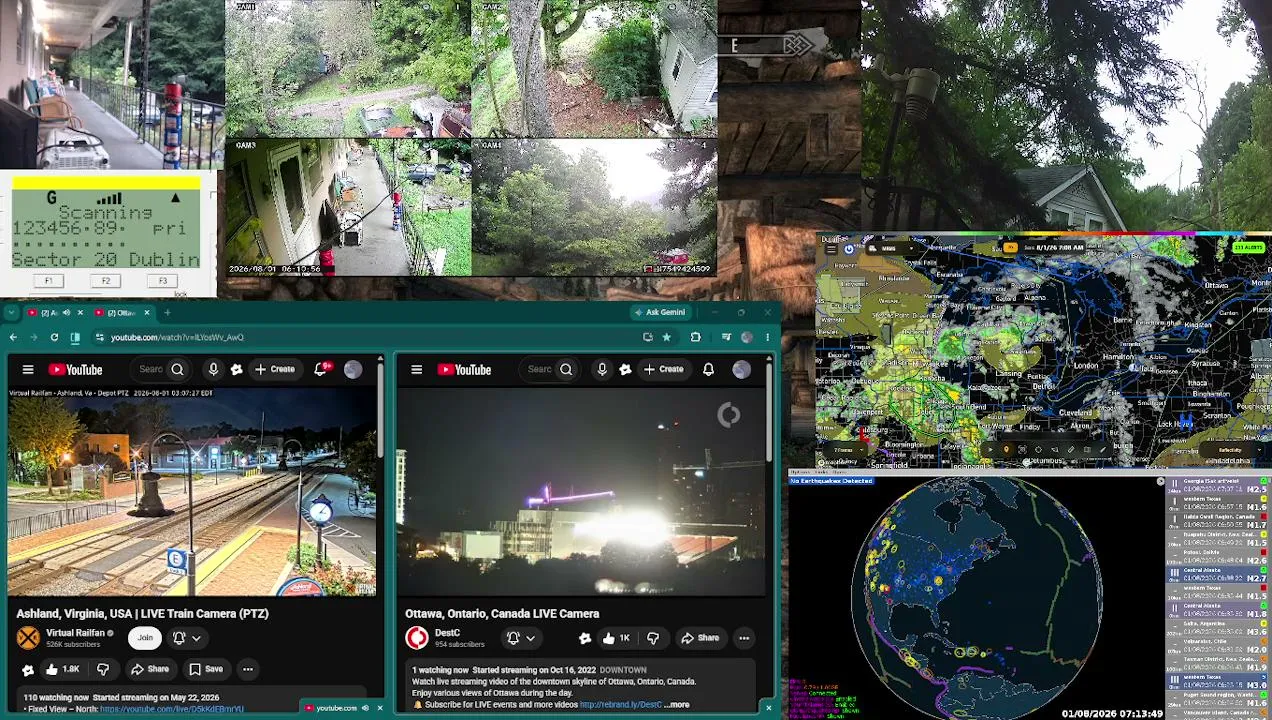Play radar loop animation
This screenshot has width=1272, height=720.
(x=990, y=449)
